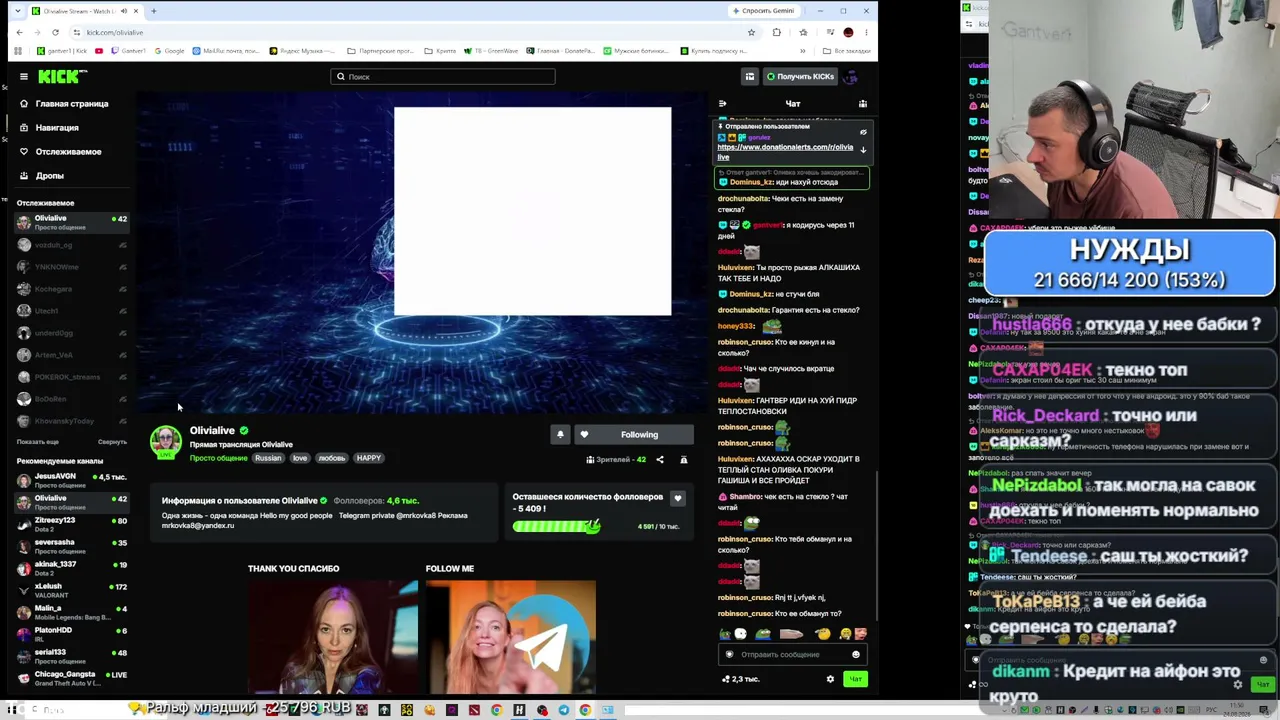Screen dimensions: 1280x720
Task: Open the FOLLOW ME Telegram panel image
Action: tap(510, 636)
